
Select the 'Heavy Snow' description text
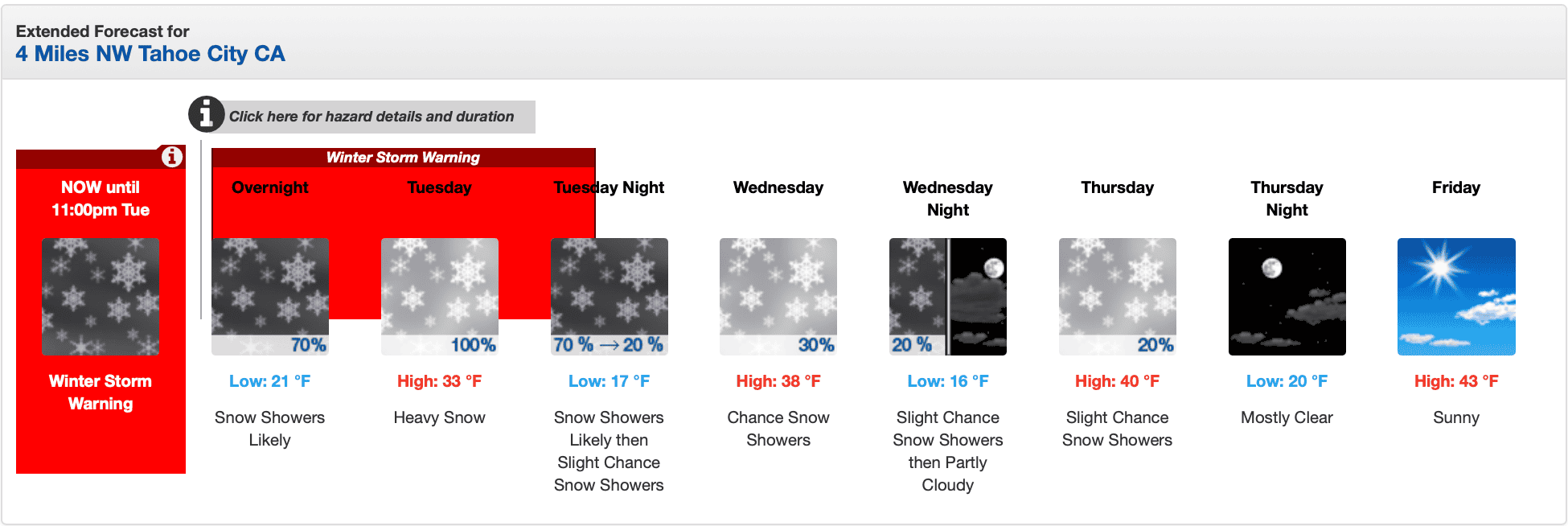tap(440, 417)
